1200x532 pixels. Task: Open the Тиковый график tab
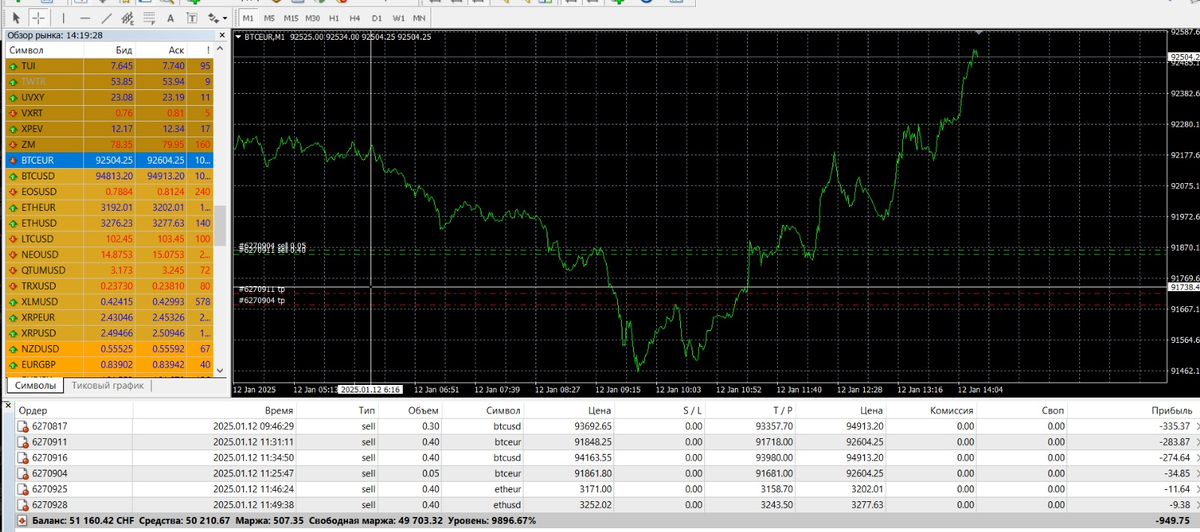(x=108, y=385)
